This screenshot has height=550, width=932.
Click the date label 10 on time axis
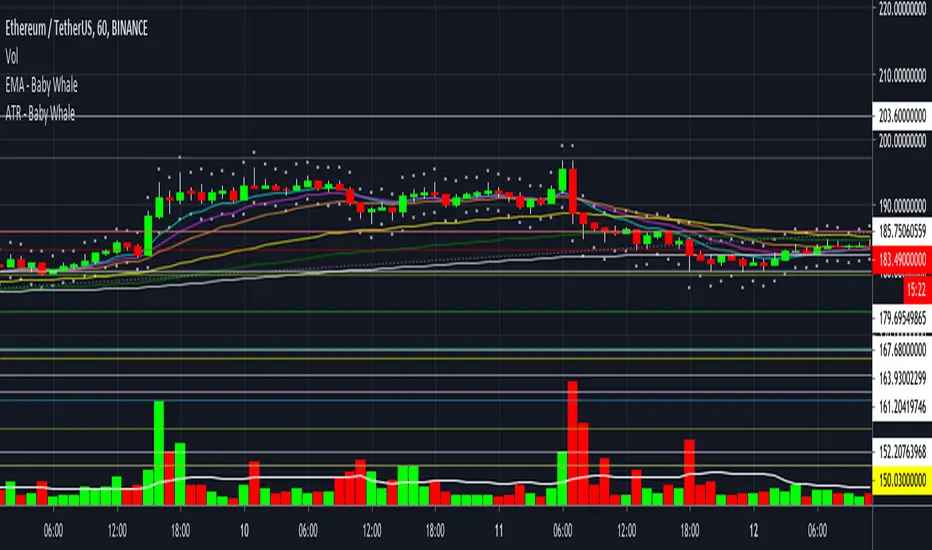[x=244, y=530]
